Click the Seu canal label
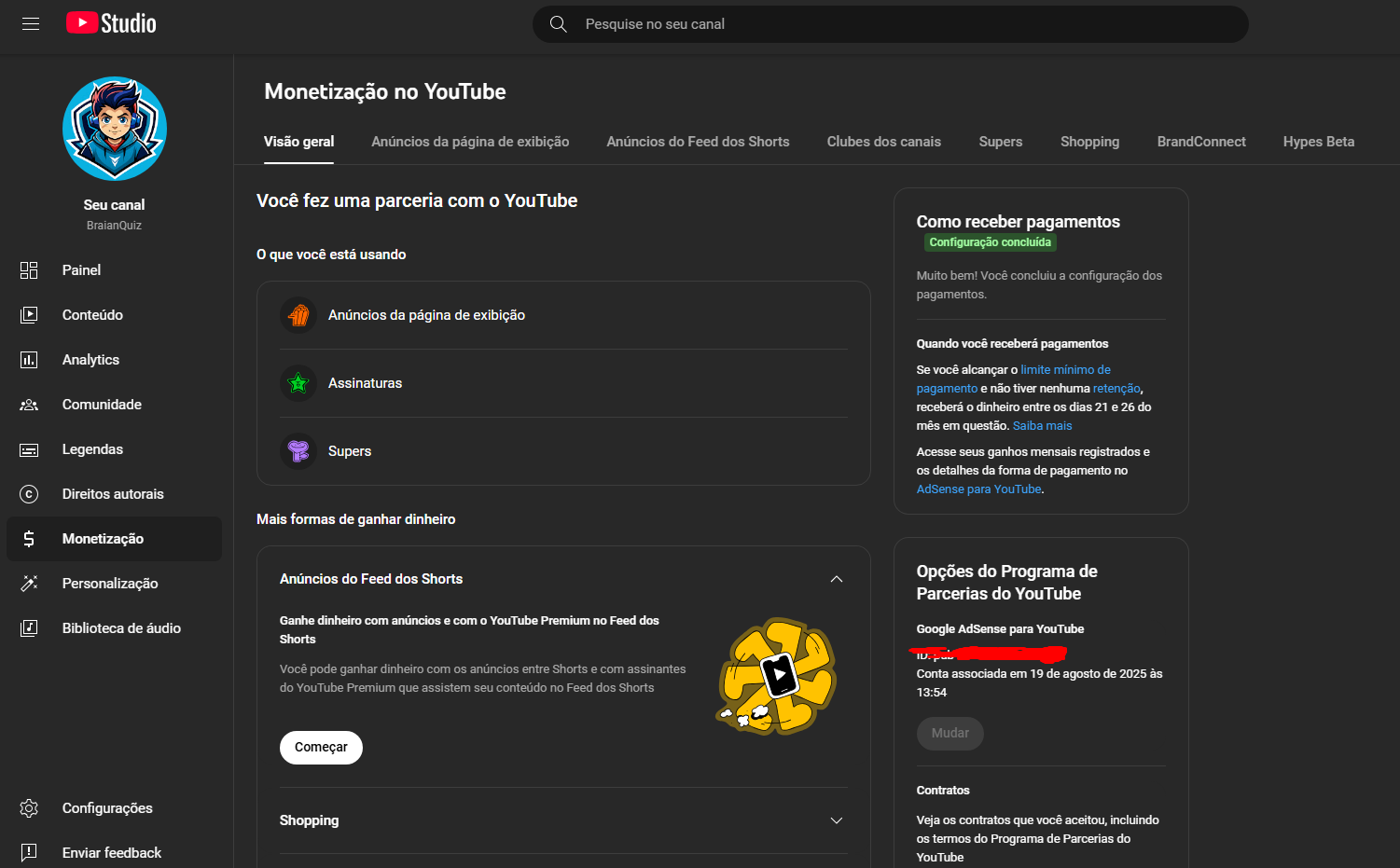The width and height of the screenshot is (1400, 868). [114, 205]
